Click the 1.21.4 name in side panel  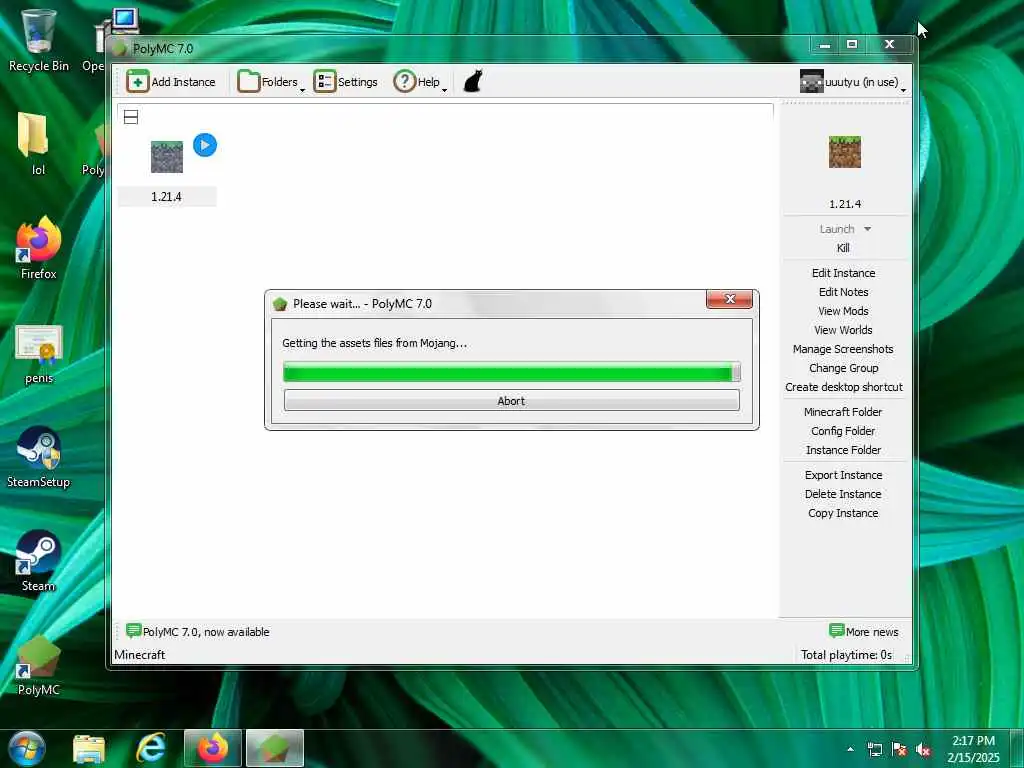click(x=844, y=204)
